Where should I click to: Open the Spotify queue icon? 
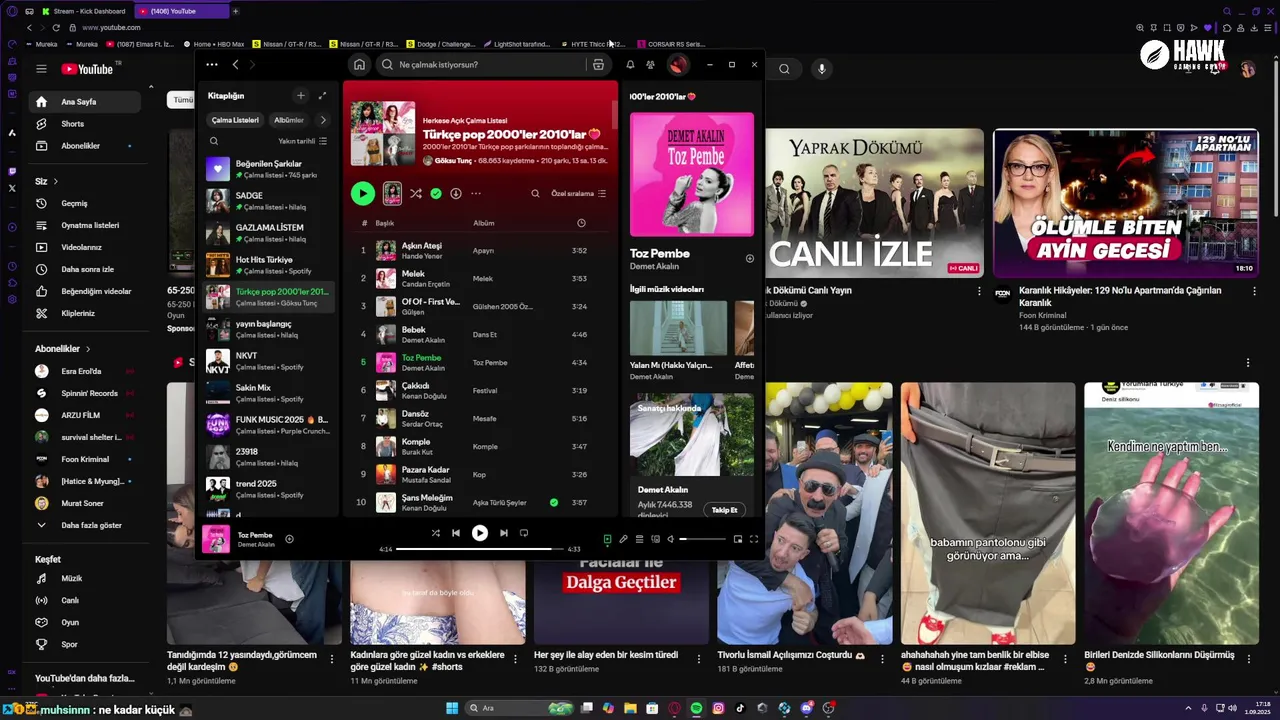click(x=639, y=539)
